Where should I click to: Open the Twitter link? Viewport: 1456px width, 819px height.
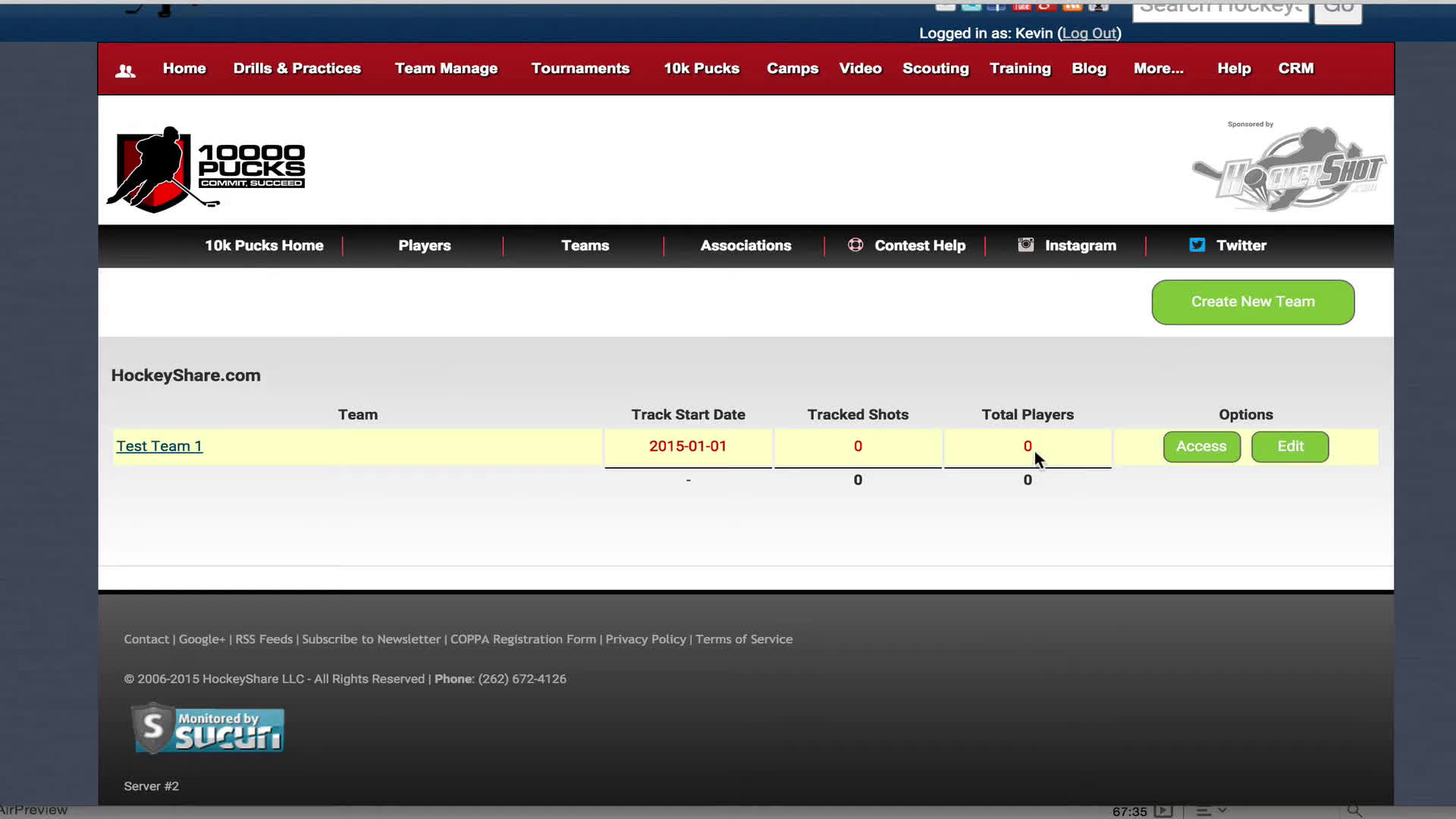point(1241,246)
